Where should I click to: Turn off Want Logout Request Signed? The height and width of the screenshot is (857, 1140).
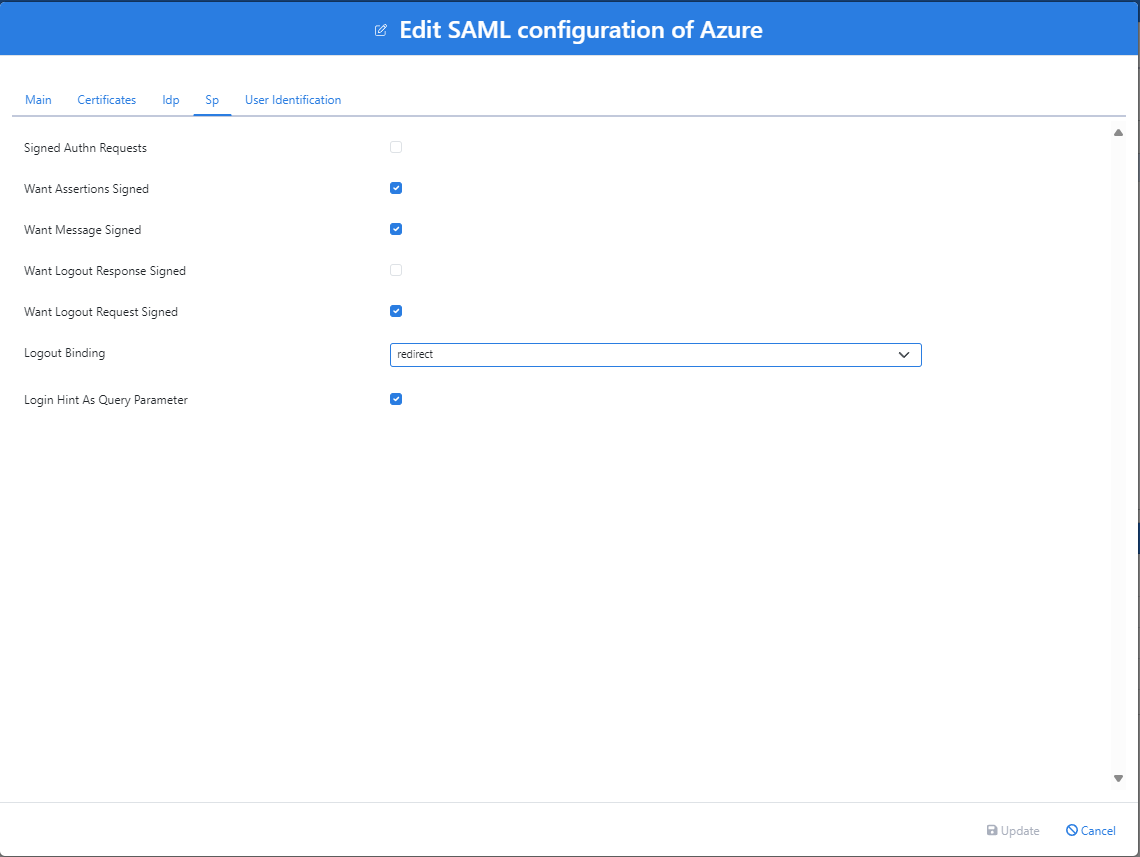(396, 310)
